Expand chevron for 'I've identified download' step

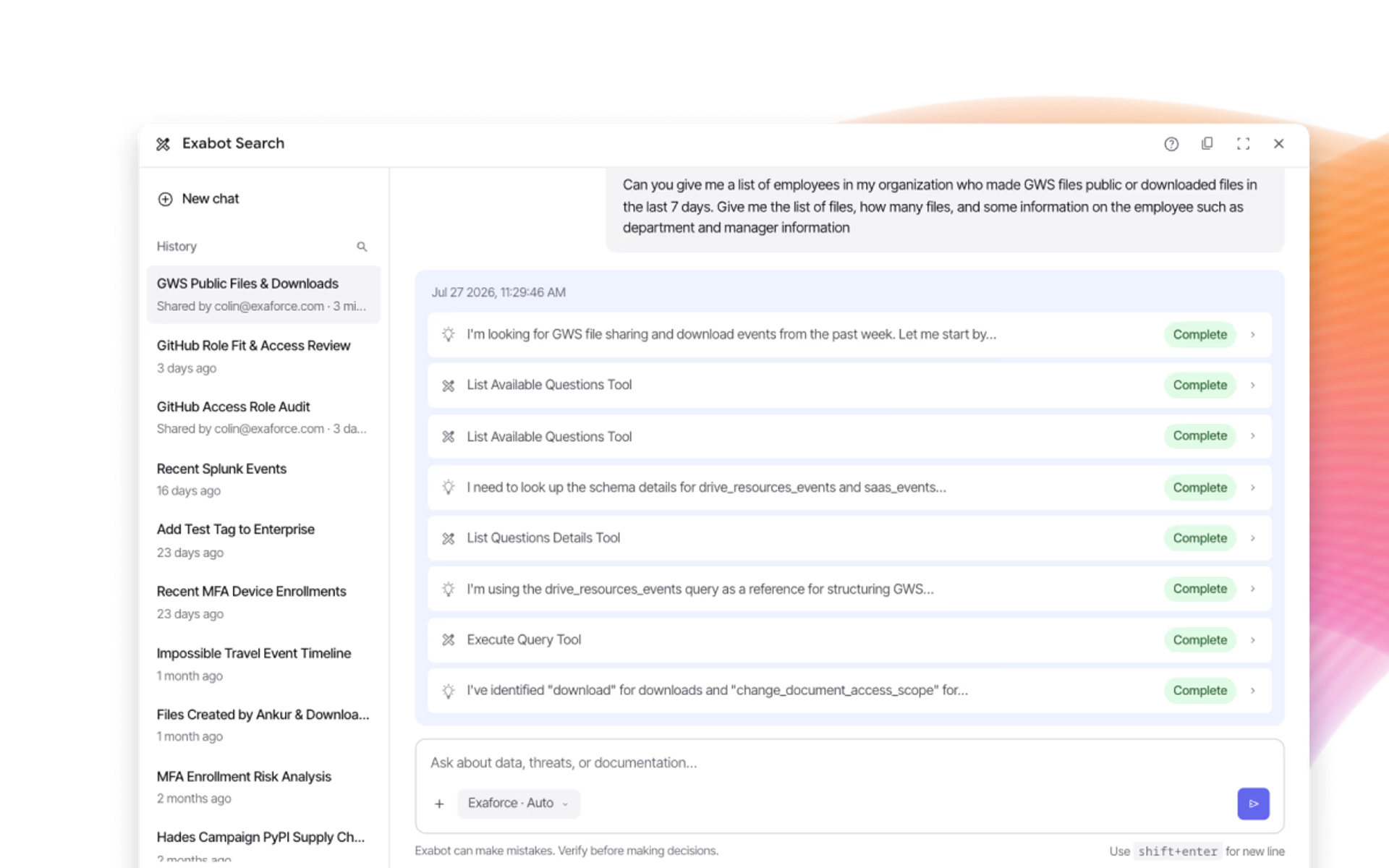[x=1253, y=690]
